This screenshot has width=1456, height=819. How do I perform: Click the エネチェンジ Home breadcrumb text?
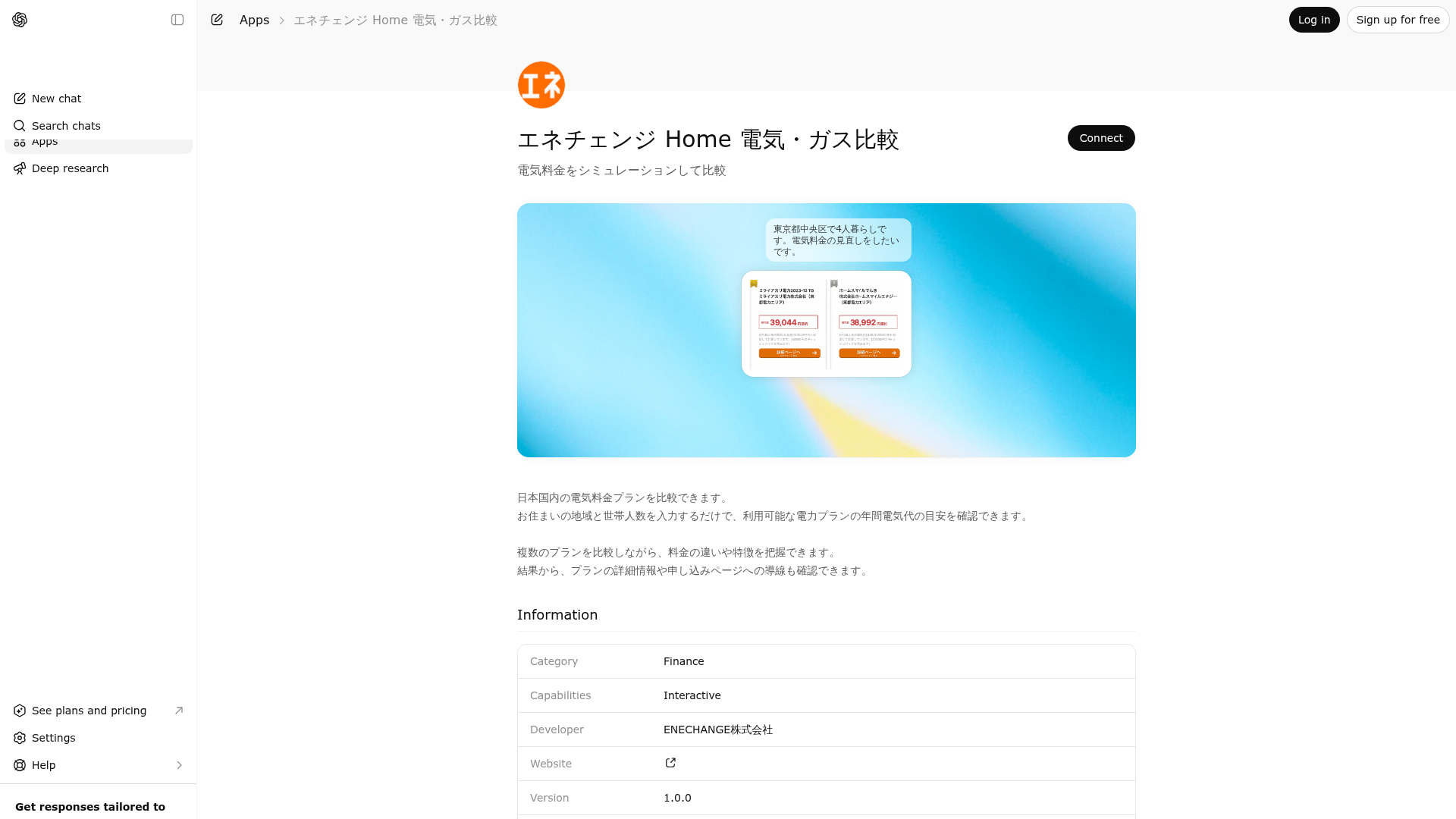pyautogui.click(x=395, y=20)
